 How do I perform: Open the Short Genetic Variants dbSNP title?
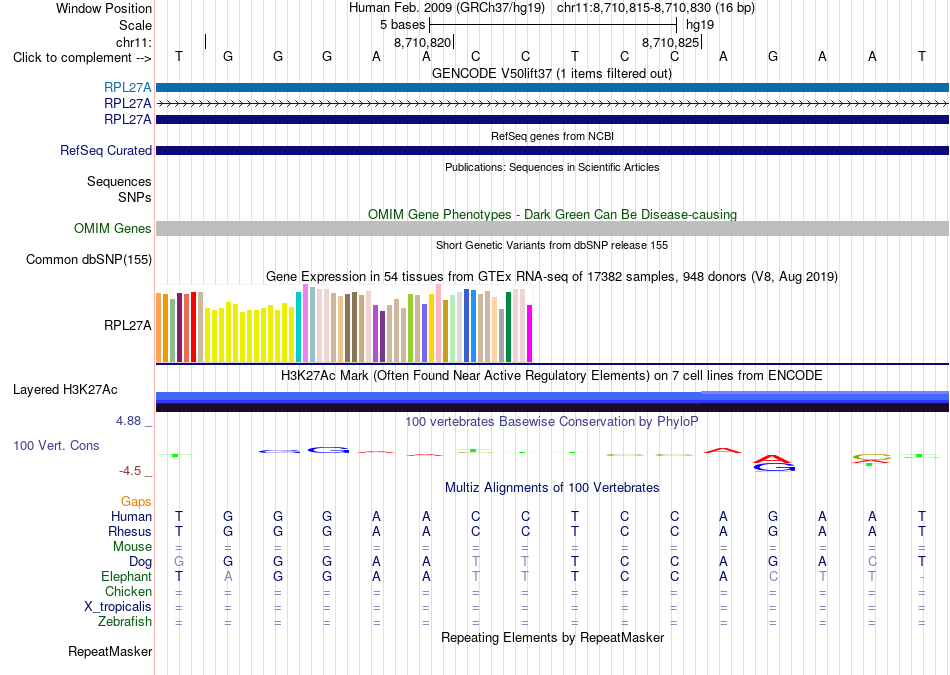552,245
